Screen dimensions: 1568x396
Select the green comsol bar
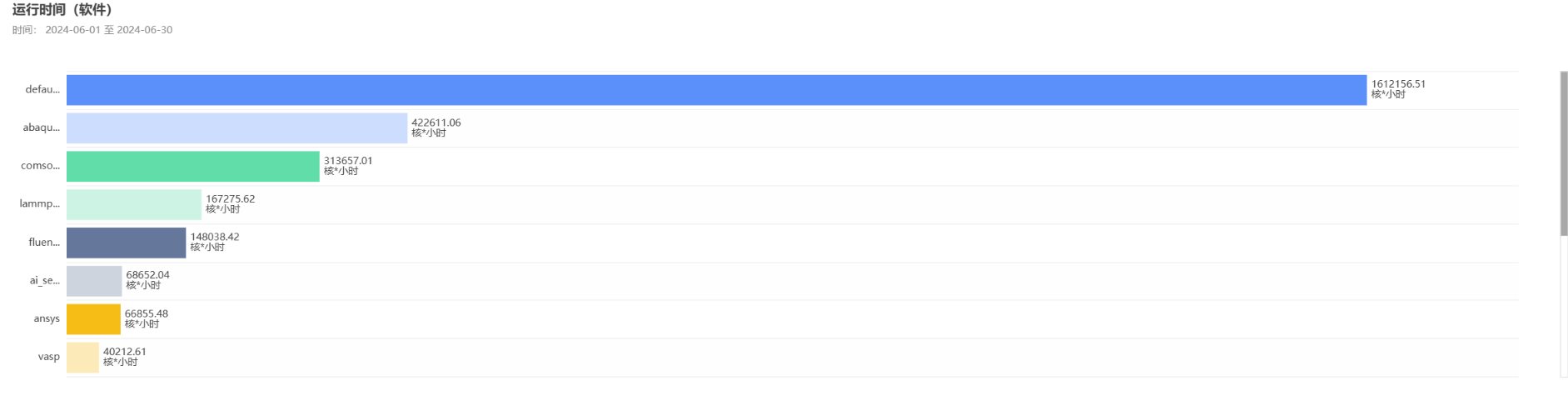(x=192, y=166)
